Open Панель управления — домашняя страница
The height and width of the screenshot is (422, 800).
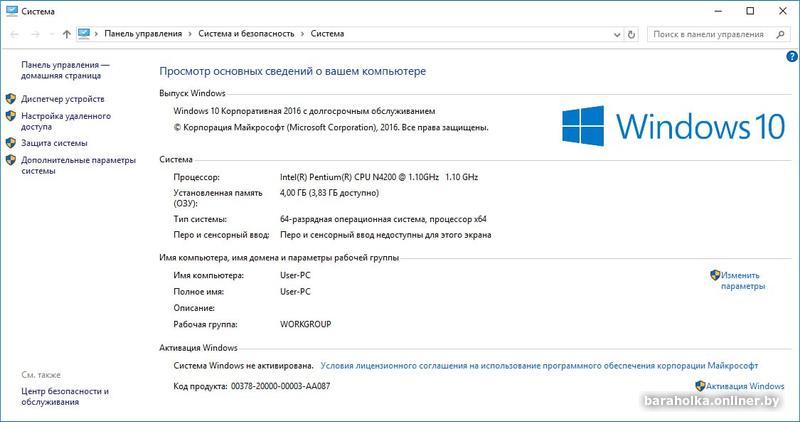click(x=65, y=70)
